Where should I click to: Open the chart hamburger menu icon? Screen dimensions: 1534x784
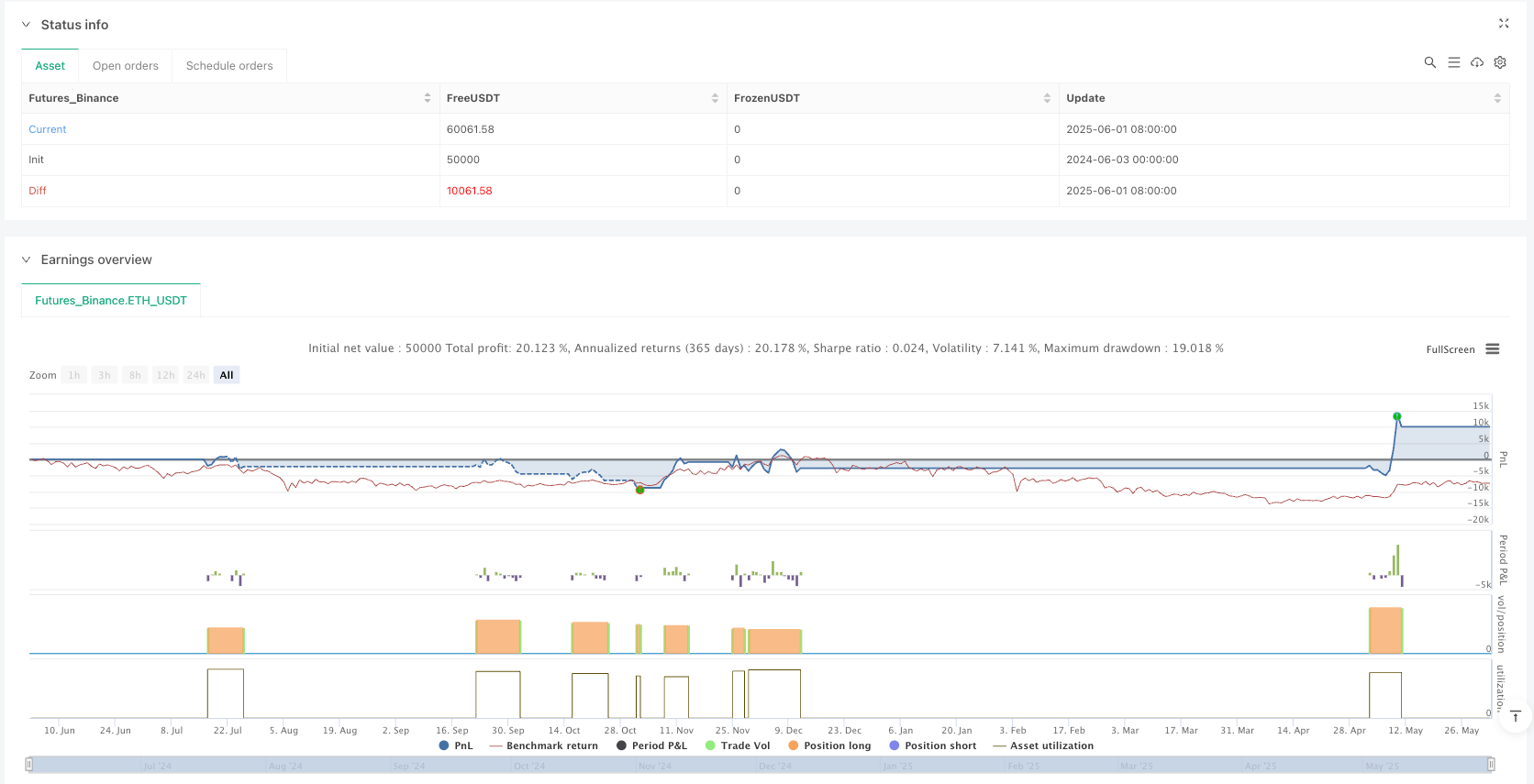1493,349
